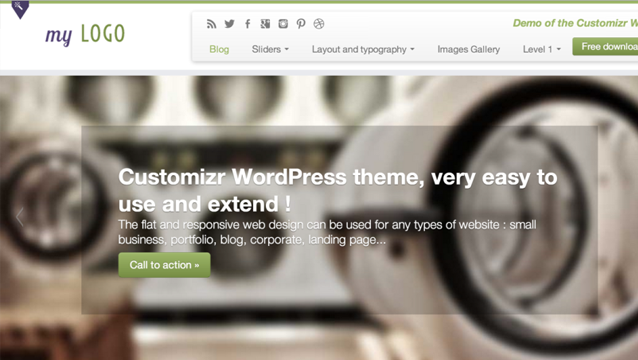This screenshot has width=638, height=360.
Task: Open the RSS feed icon
Action: 211,24
